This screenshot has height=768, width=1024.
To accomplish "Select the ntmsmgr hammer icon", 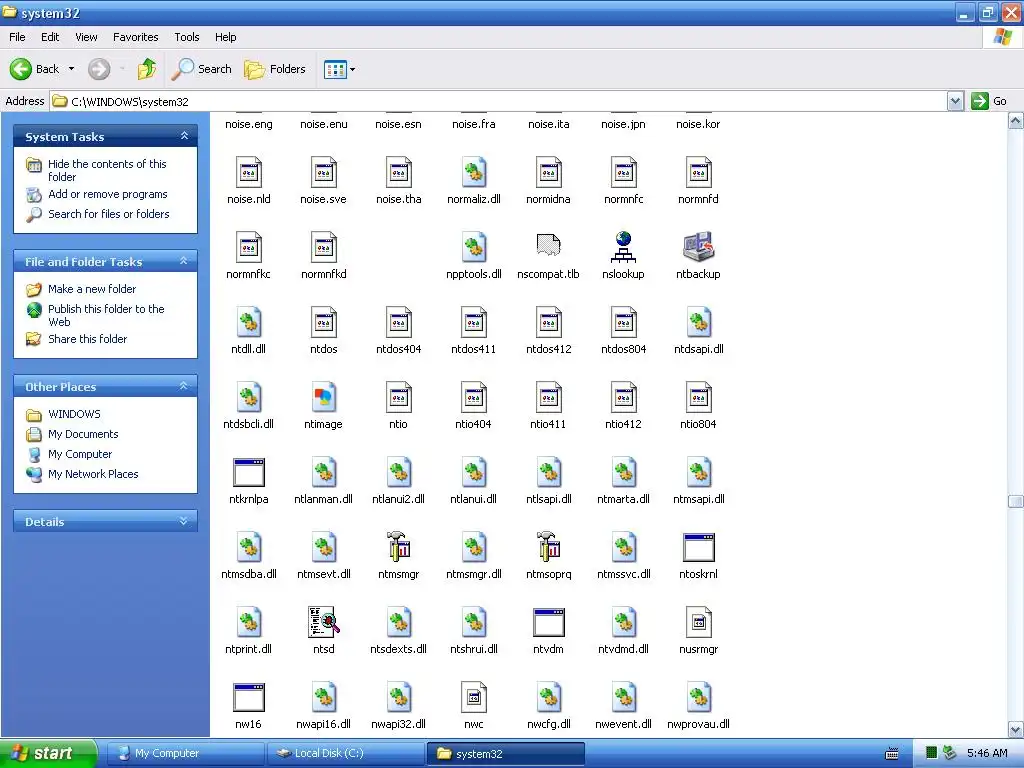I will click(x=398, y=547).
